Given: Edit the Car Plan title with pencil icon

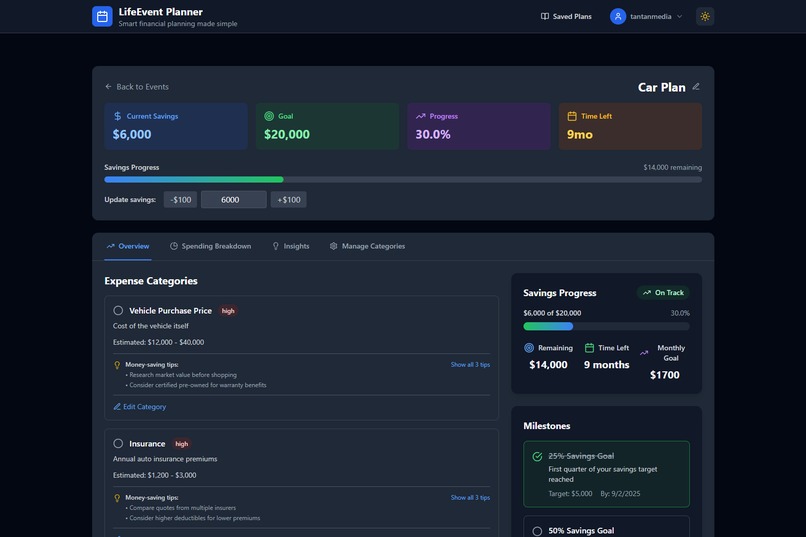Looking at the screenshot, I should (x=696, y=87).
